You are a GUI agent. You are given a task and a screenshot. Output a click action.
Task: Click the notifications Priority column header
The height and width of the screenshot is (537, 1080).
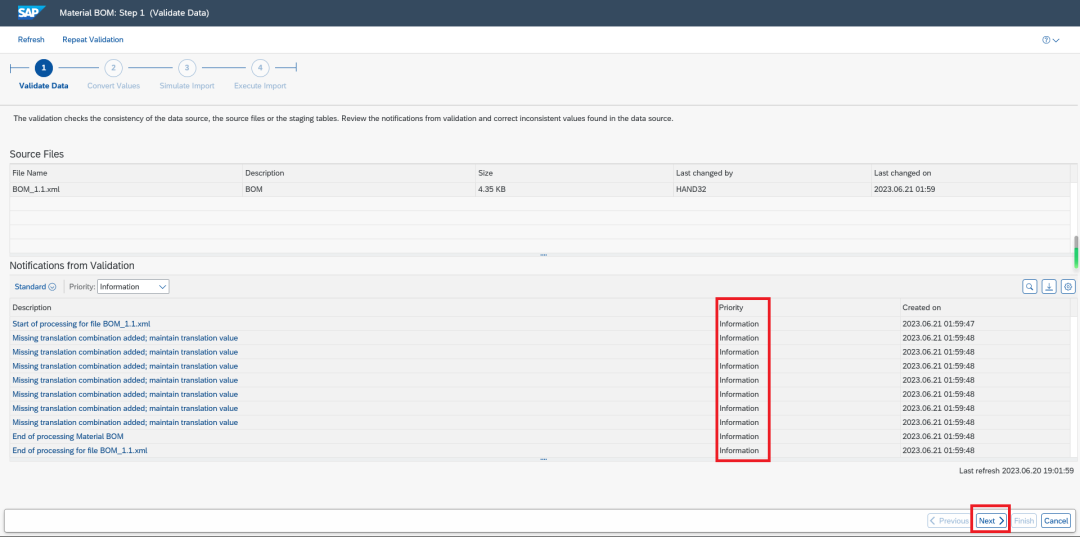[x=807, y=307]
